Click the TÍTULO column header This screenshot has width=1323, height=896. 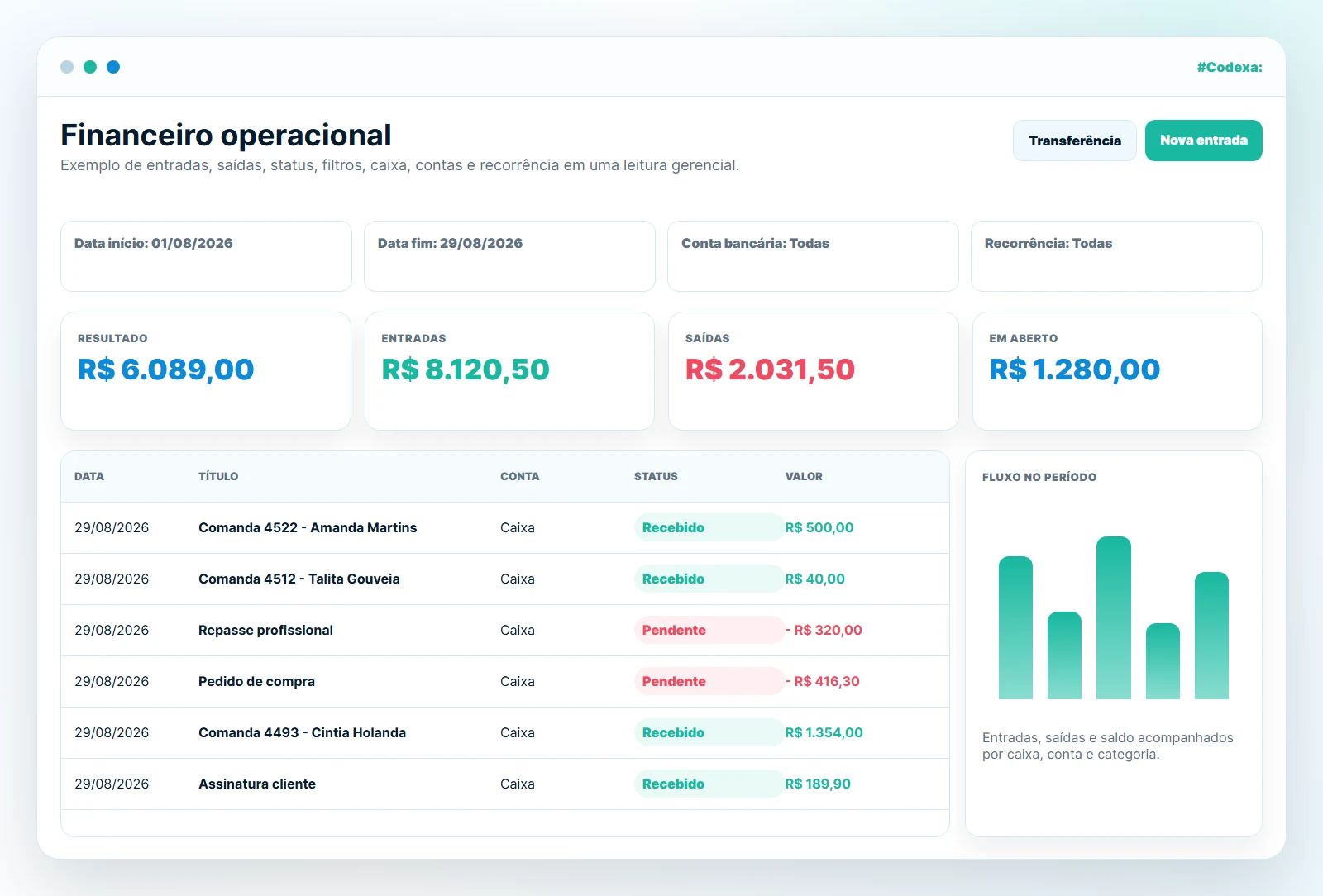pos(218,477)
